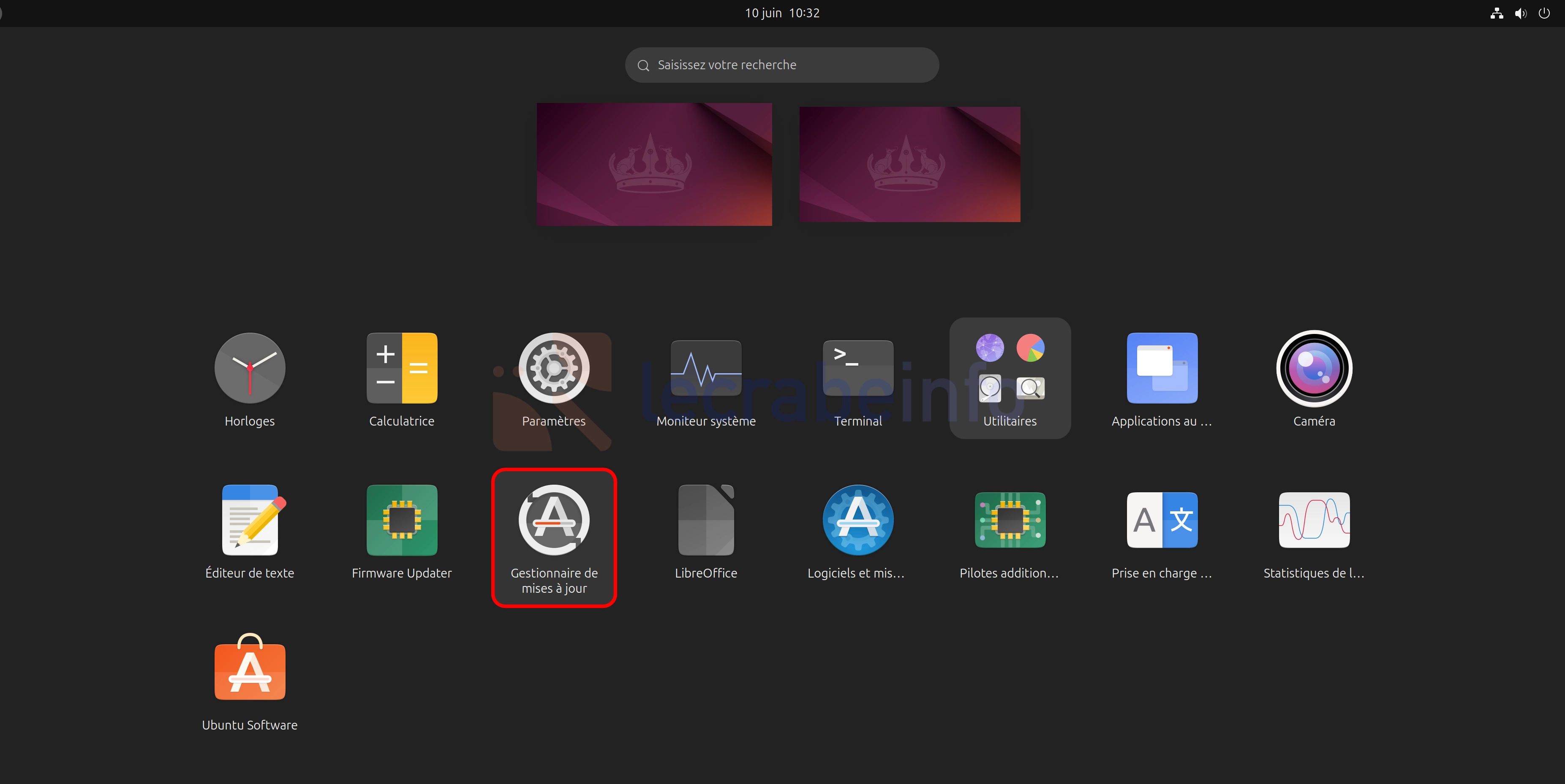1565x784 pixels.
Task: Switch to the right workspace thumbnail
Action: 909,164
